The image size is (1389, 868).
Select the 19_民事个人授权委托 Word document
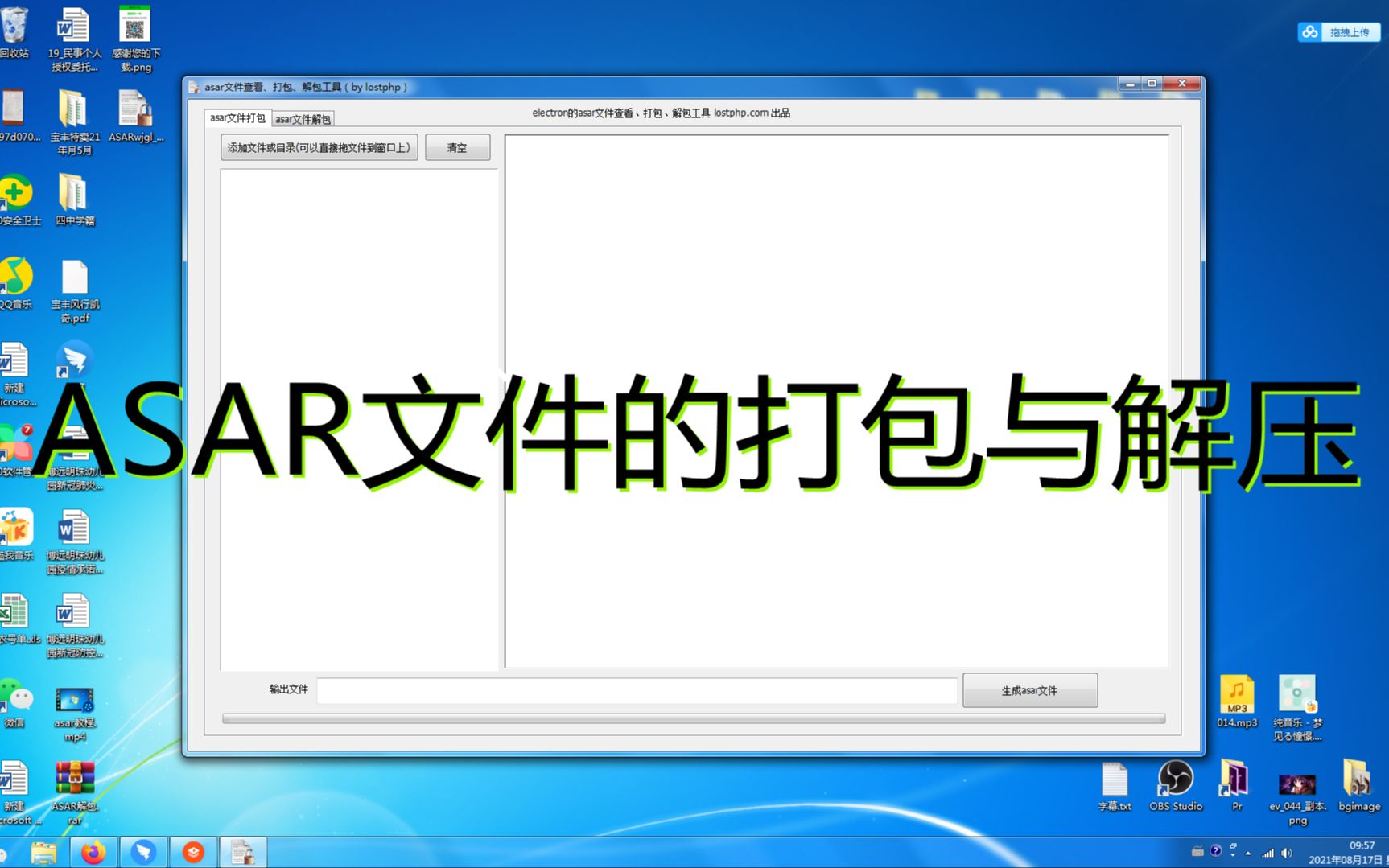click(74, 39)
